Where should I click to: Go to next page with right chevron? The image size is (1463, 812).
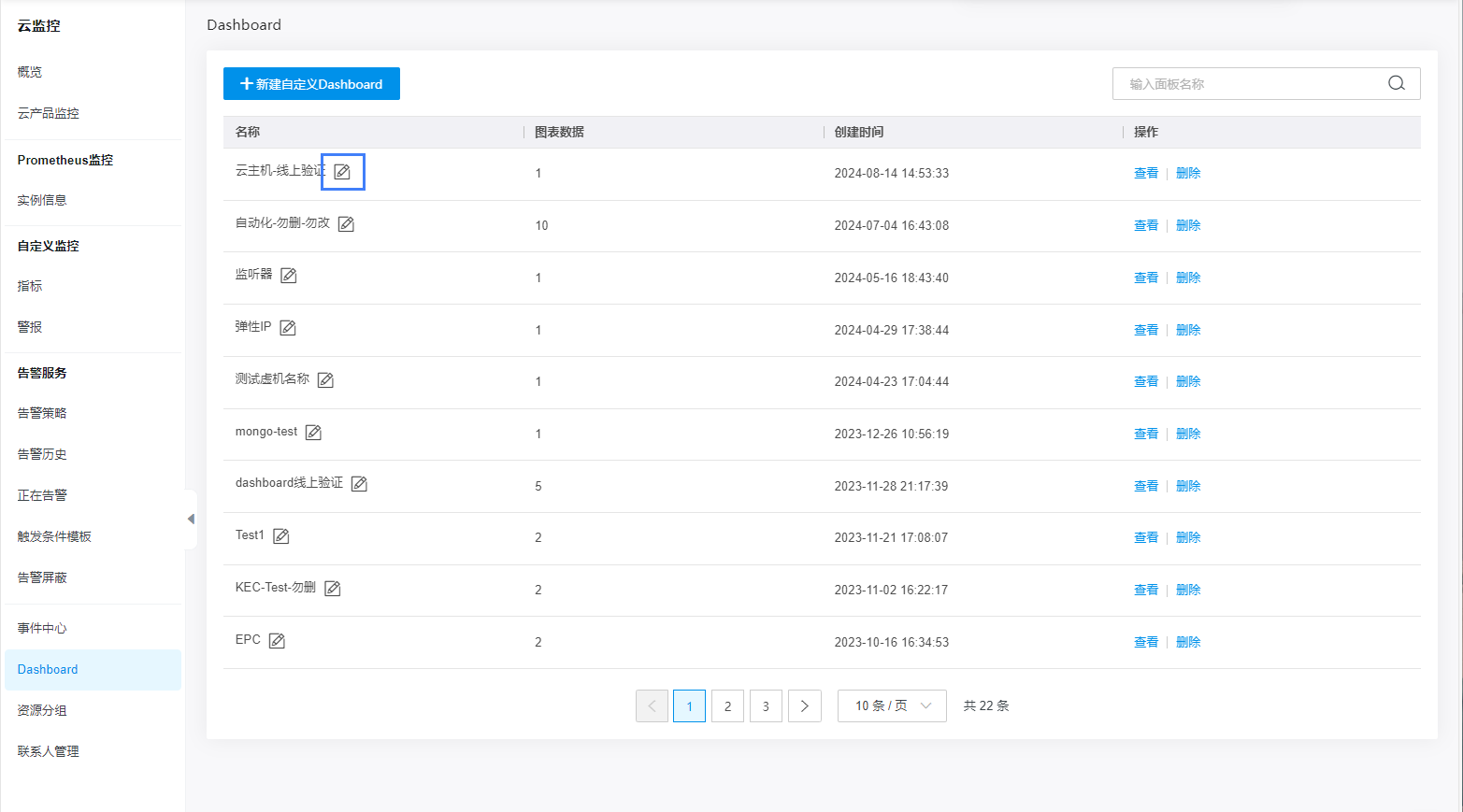click(804, 706)
